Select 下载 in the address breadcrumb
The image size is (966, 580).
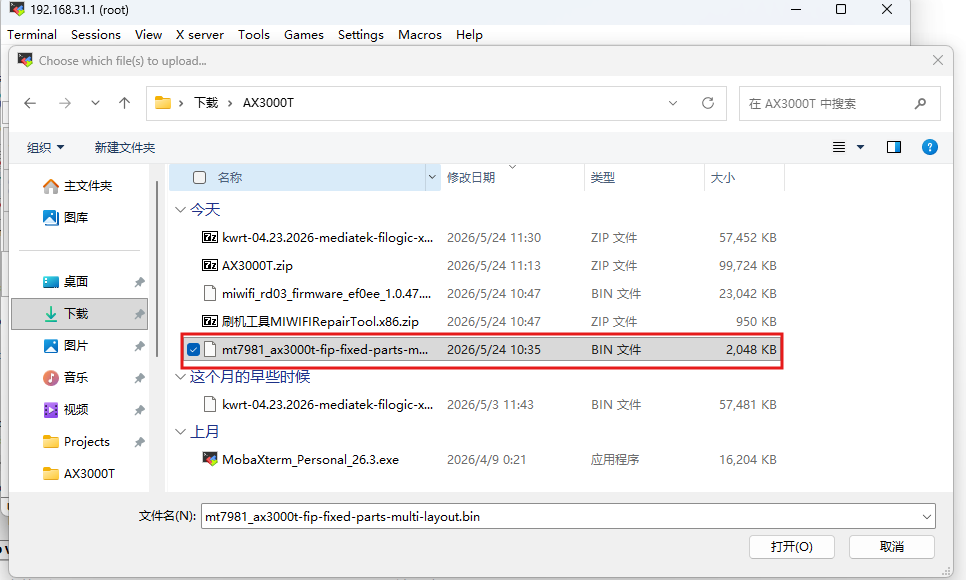pos(206,103)
